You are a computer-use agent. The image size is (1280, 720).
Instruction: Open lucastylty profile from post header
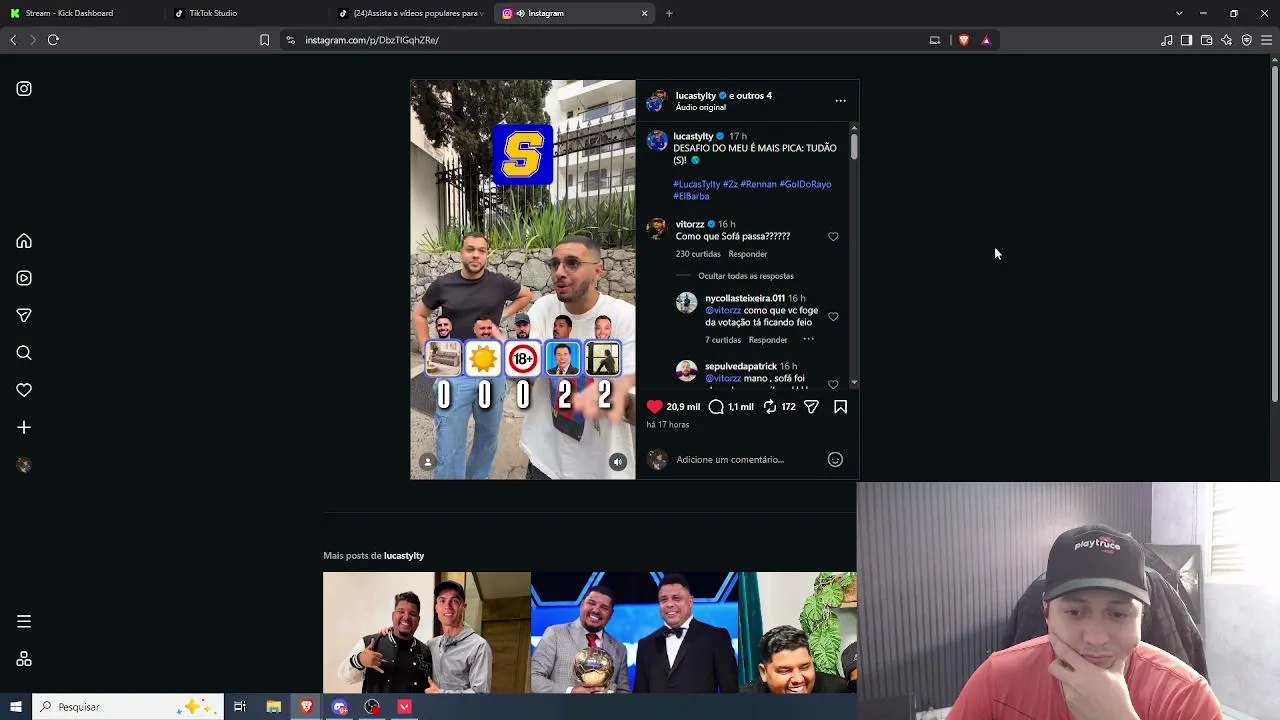click(x=696, y=96)
